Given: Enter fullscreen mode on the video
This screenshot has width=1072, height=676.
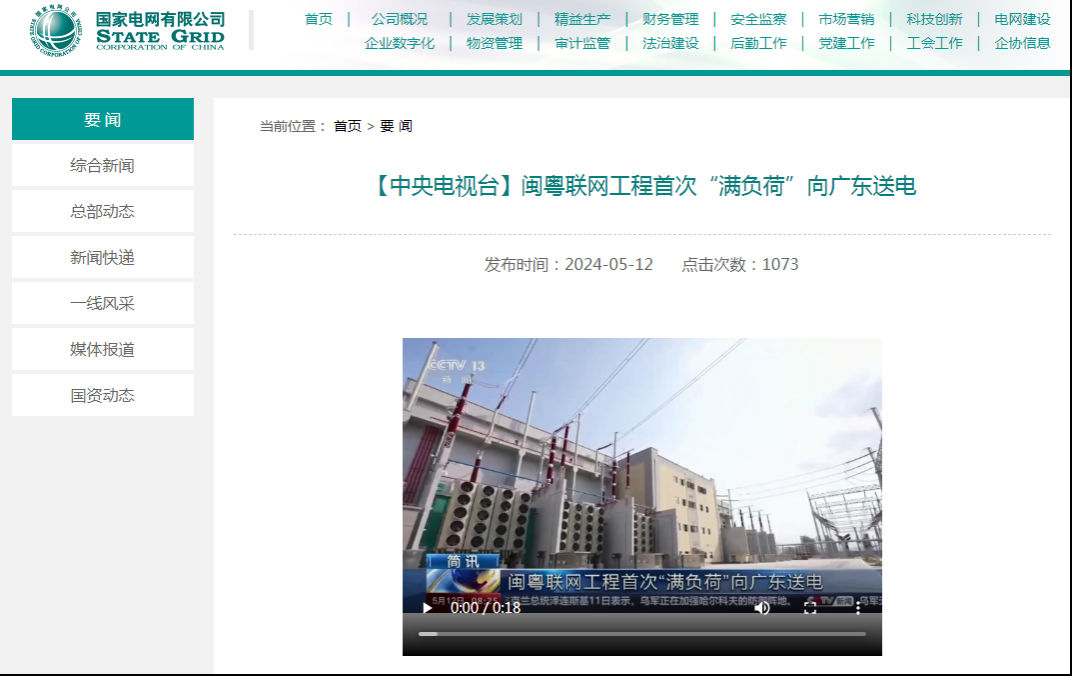Looking at the screenshot, I should [x=810, y=607].
